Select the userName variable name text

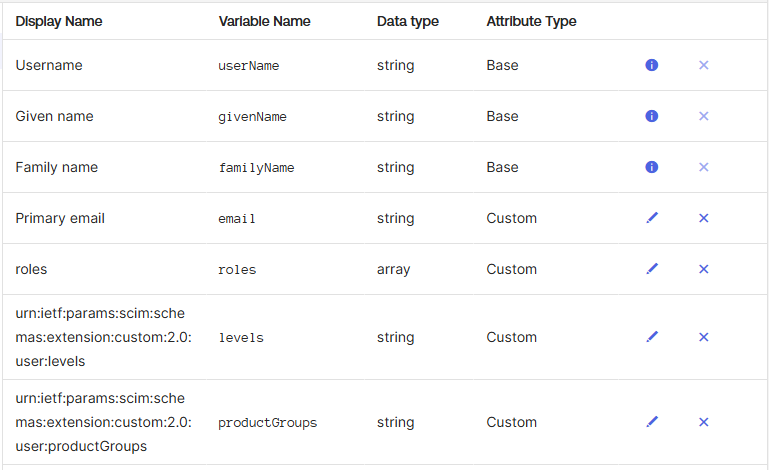[x=249, y=66]
